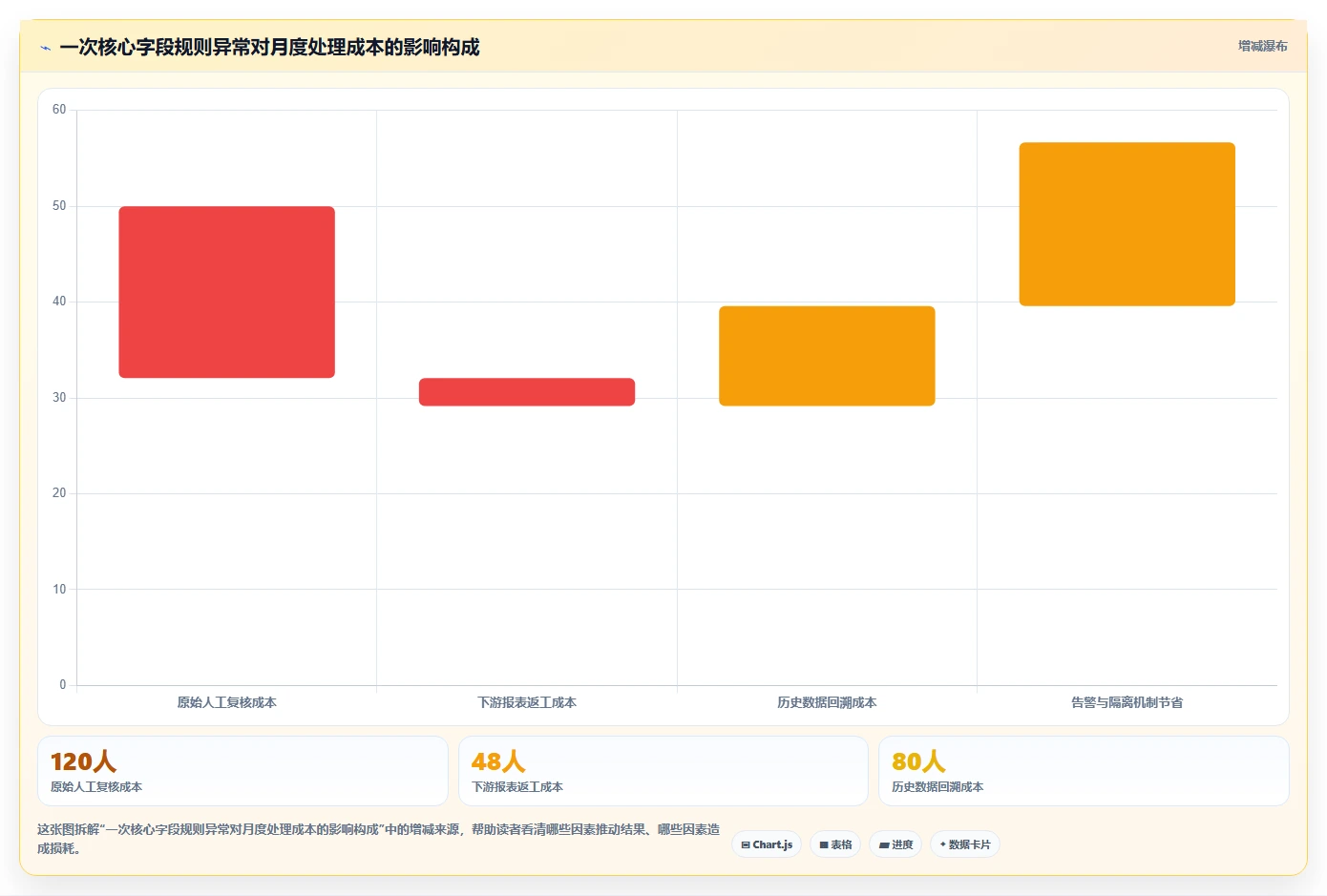This screenshot has width=1327, height=896.
Task: Click the x-axis label 下游报表返工成本
Action: 527,702
